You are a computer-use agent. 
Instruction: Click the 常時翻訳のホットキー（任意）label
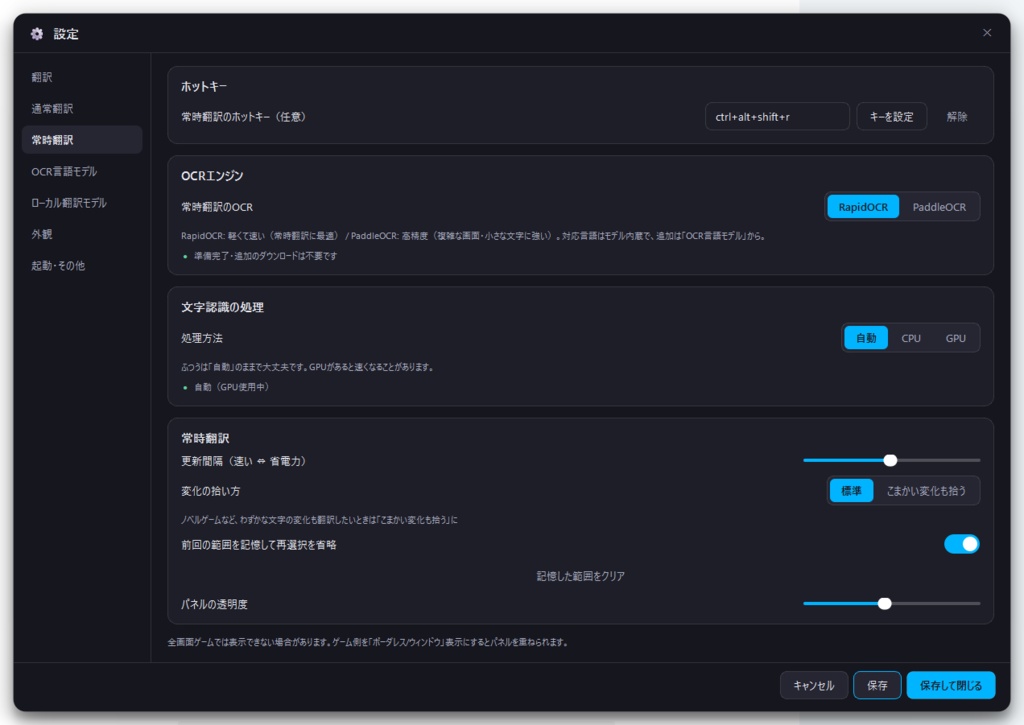point(243,117)
